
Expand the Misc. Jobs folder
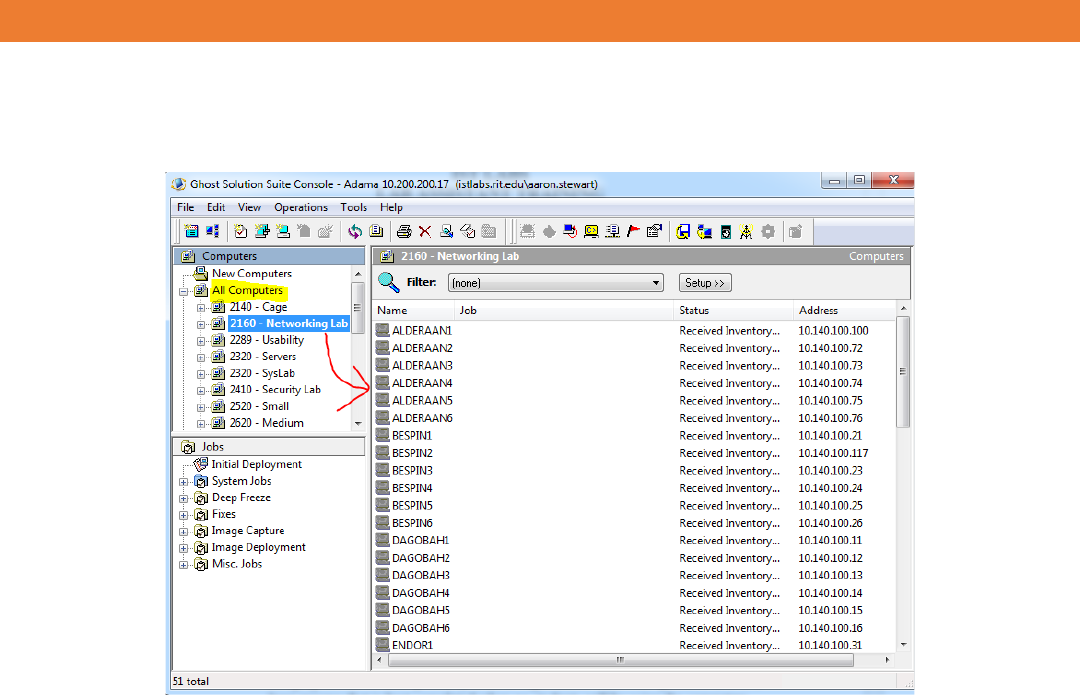184,565
